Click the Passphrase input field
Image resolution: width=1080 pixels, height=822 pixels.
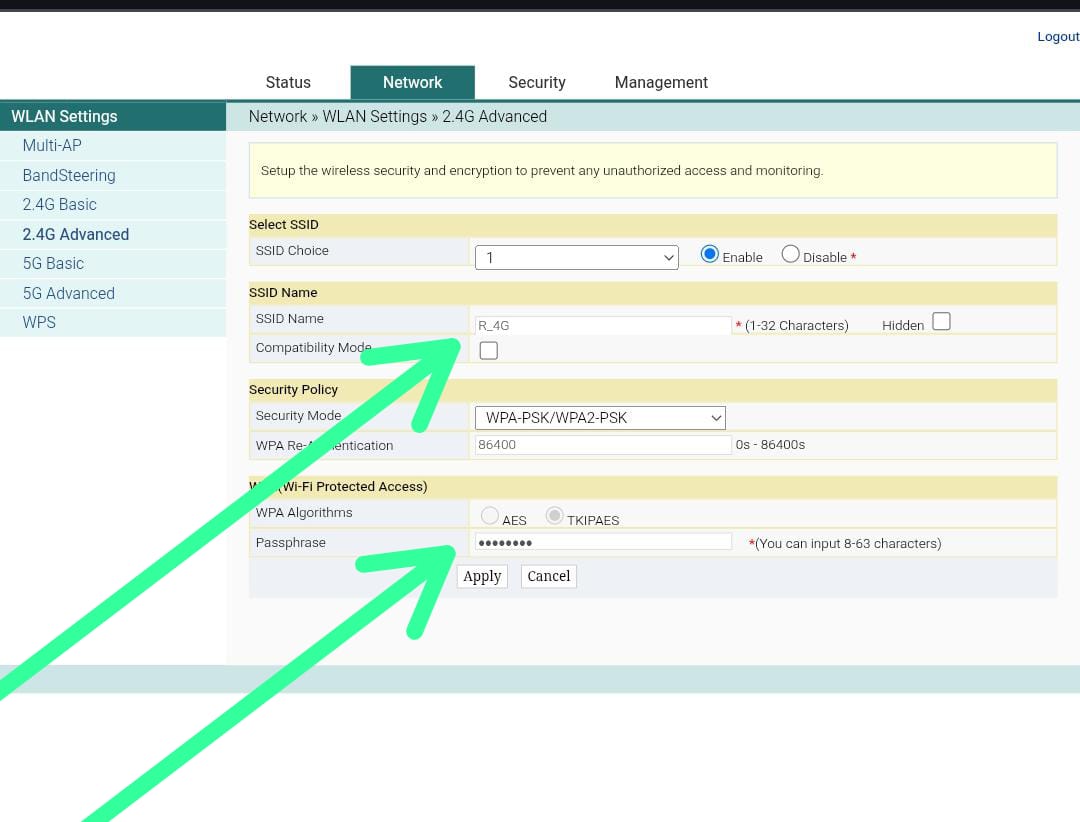[600, 541]
